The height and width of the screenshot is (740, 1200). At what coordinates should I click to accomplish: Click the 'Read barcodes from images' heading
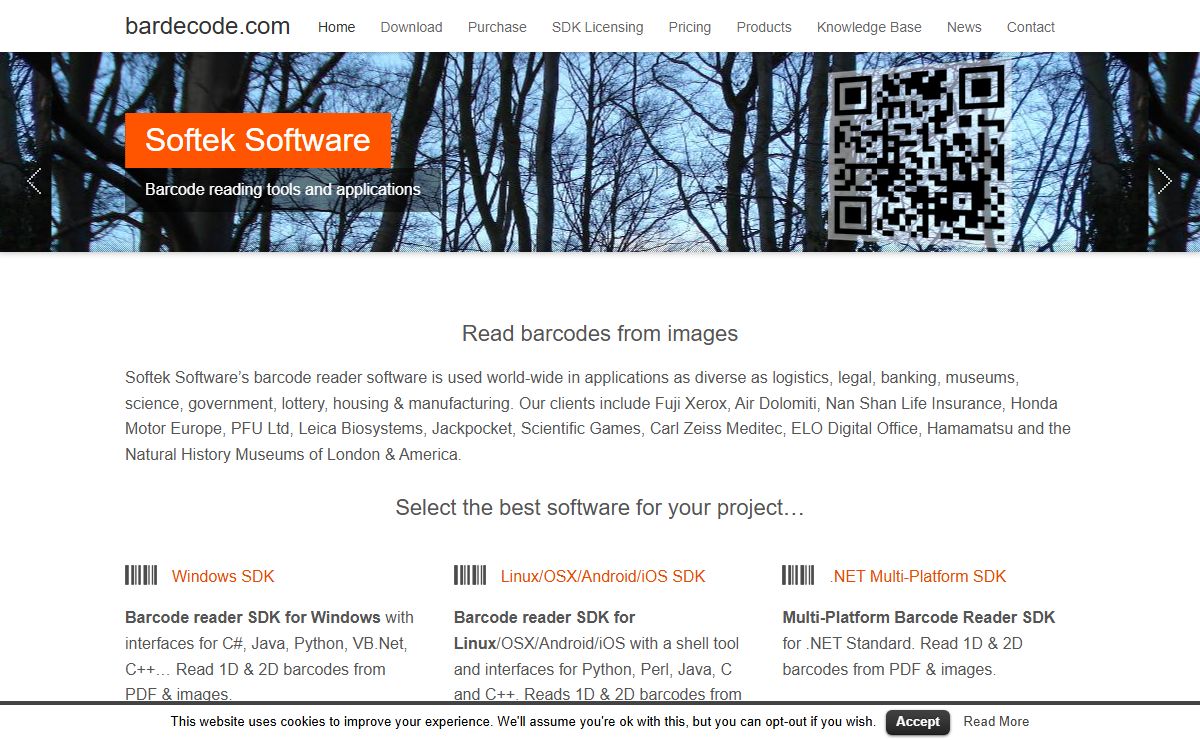coord(600,333)
